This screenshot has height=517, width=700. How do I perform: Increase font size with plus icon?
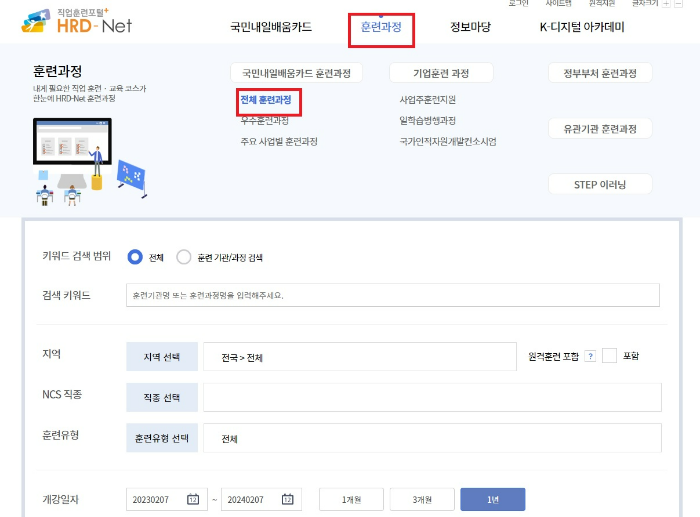666,3
